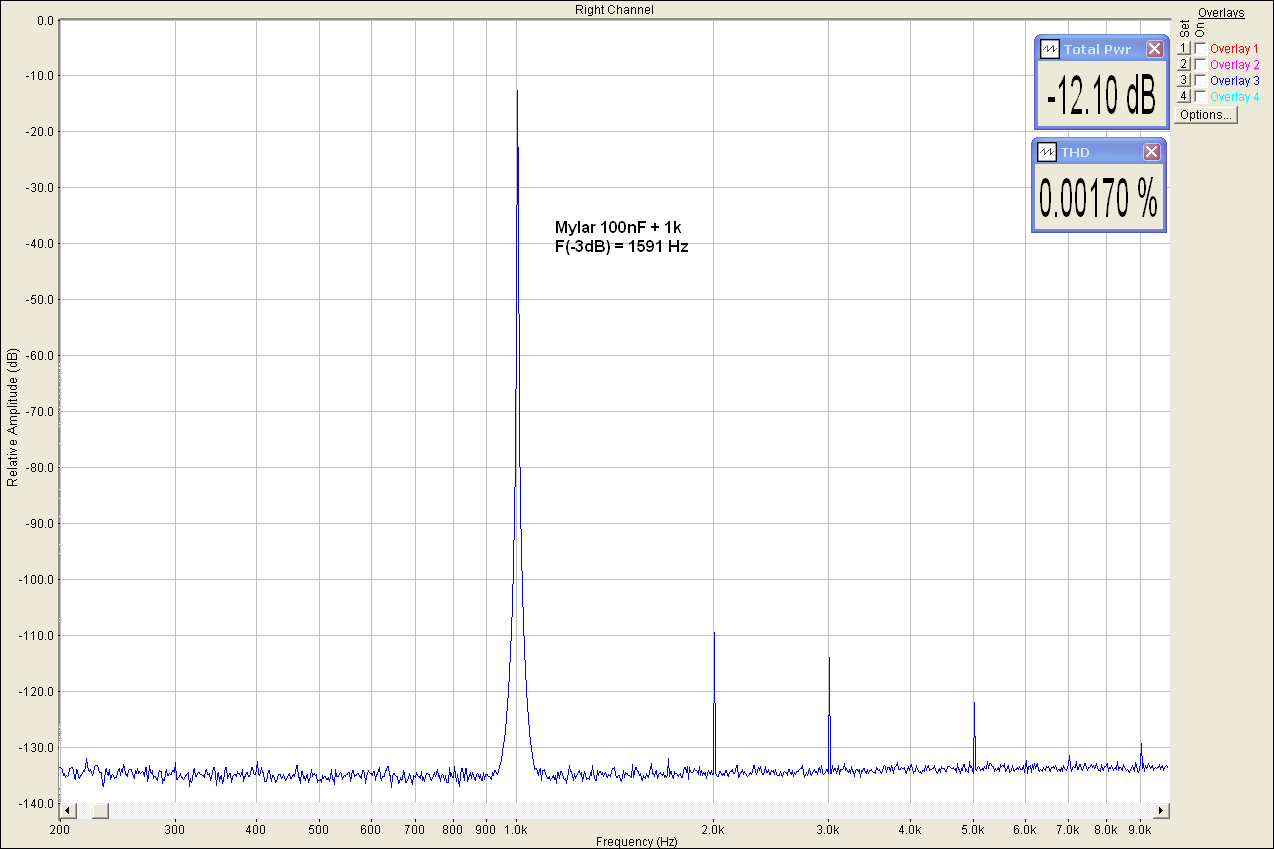Enable the Overlay 4 On checkbox

click(x=1200, y=96)
